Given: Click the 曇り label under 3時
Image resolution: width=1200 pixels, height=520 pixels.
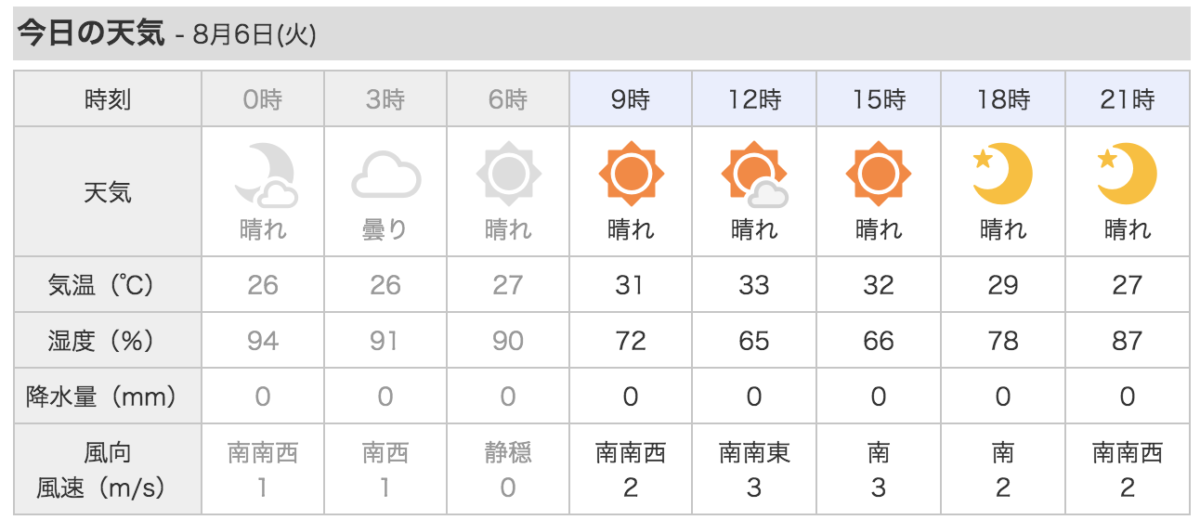Looking at the screenshot, I should (x=386, y=230).
